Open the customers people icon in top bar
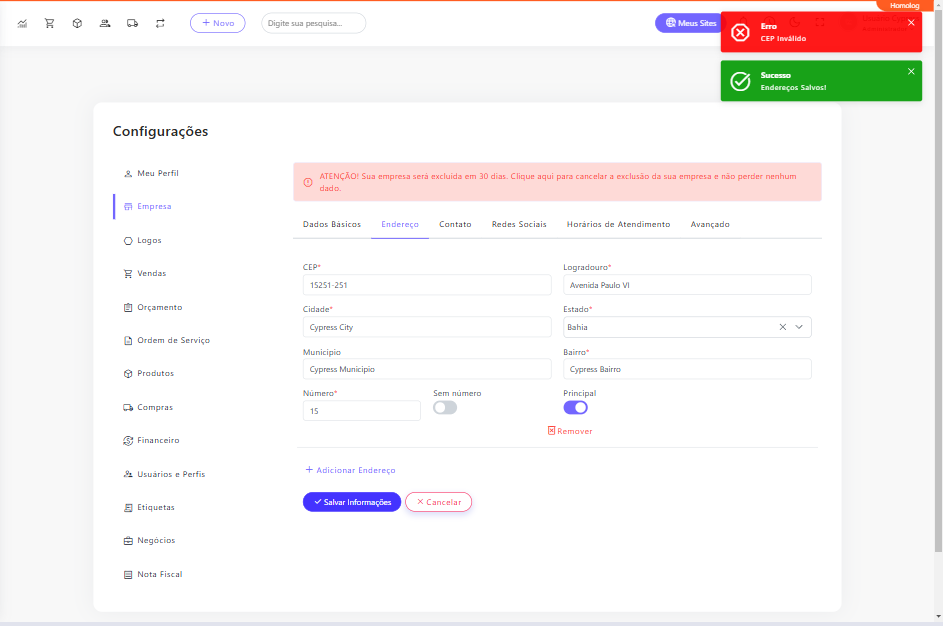This screenshot has height=626, width=943. click(105, 23)
